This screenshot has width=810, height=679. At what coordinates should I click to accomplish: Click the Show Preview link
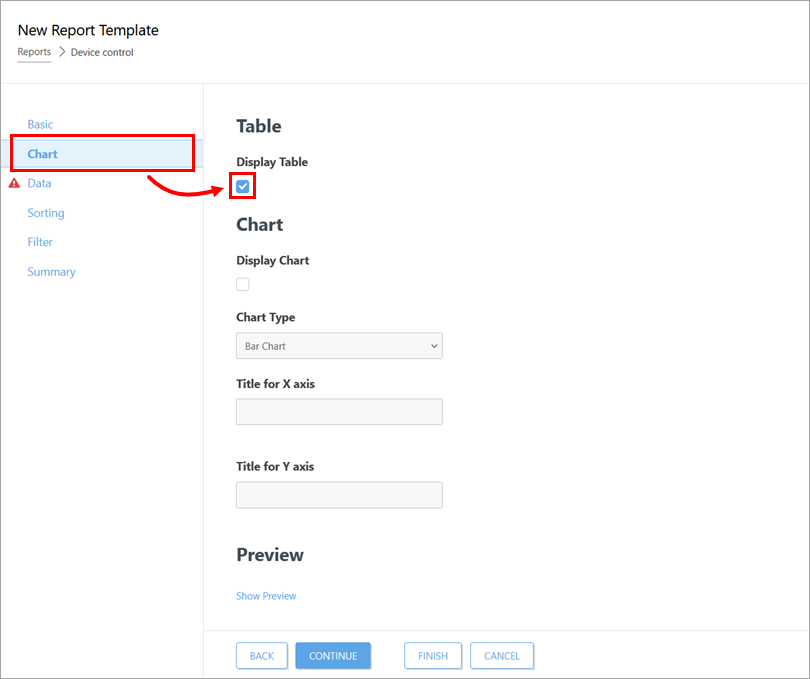click(x=266, y=596)
